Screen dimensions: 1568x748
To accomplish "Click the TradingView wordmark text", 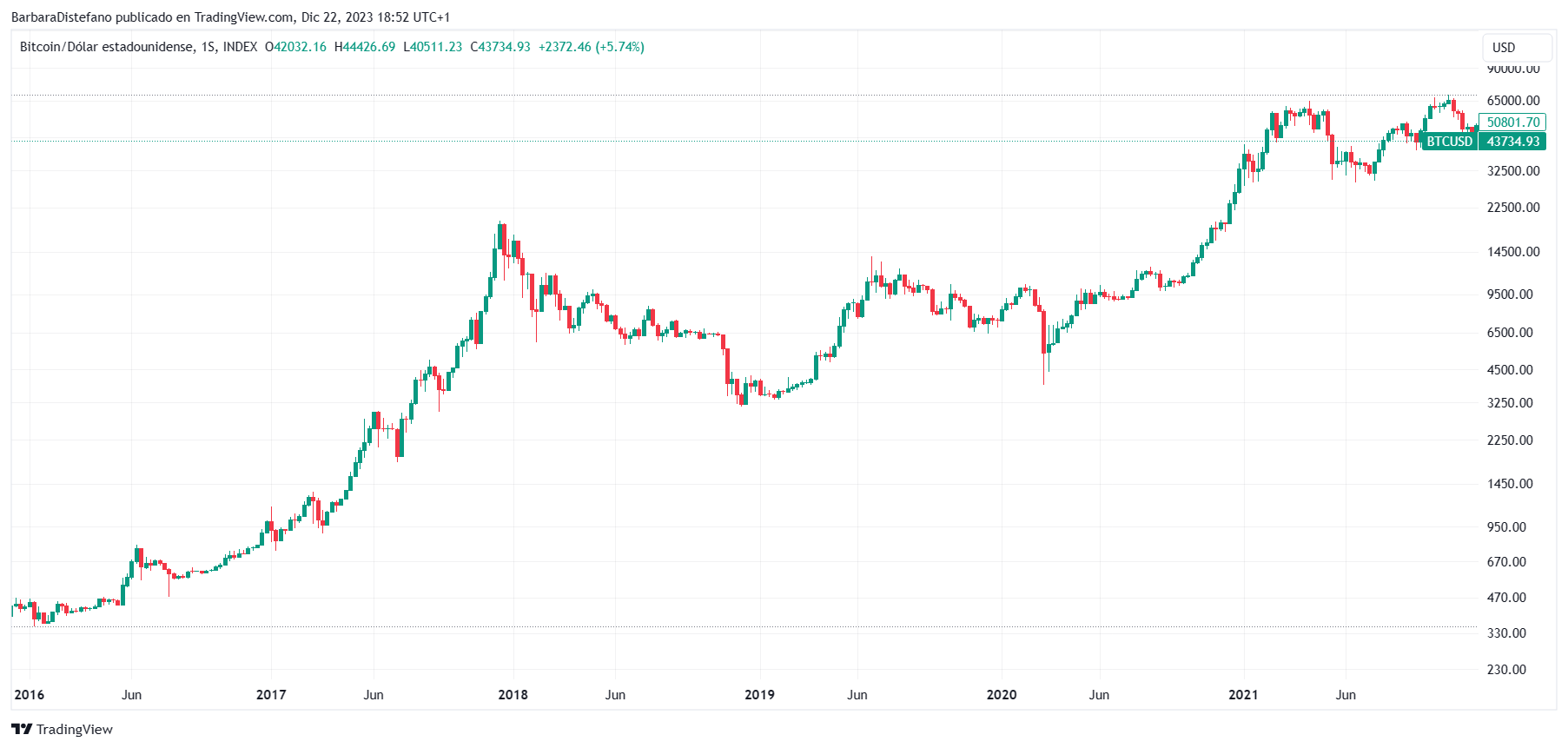I will click(75, 729).
